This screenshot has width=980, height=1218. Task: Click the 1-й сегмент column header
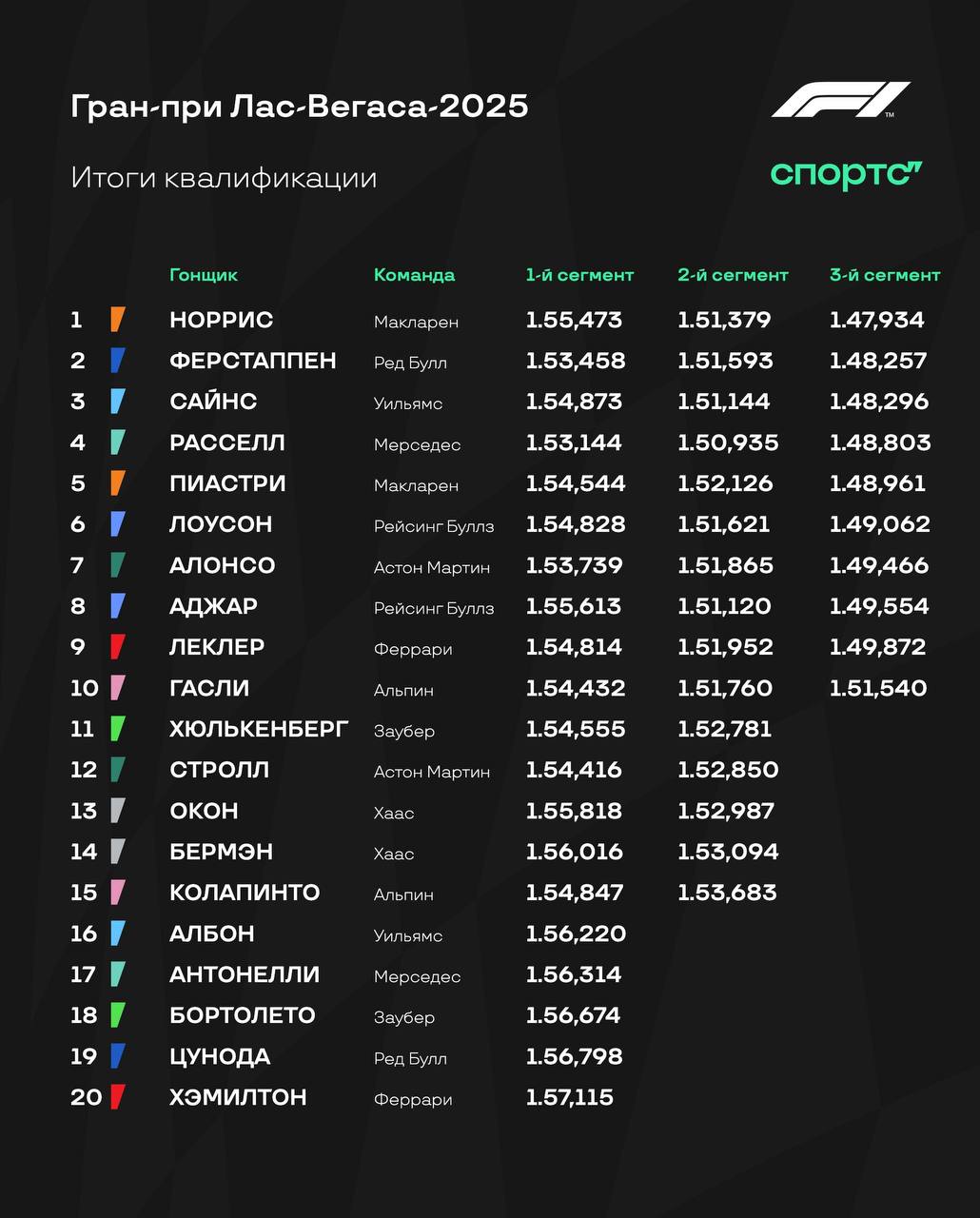(x=579, y=275)
